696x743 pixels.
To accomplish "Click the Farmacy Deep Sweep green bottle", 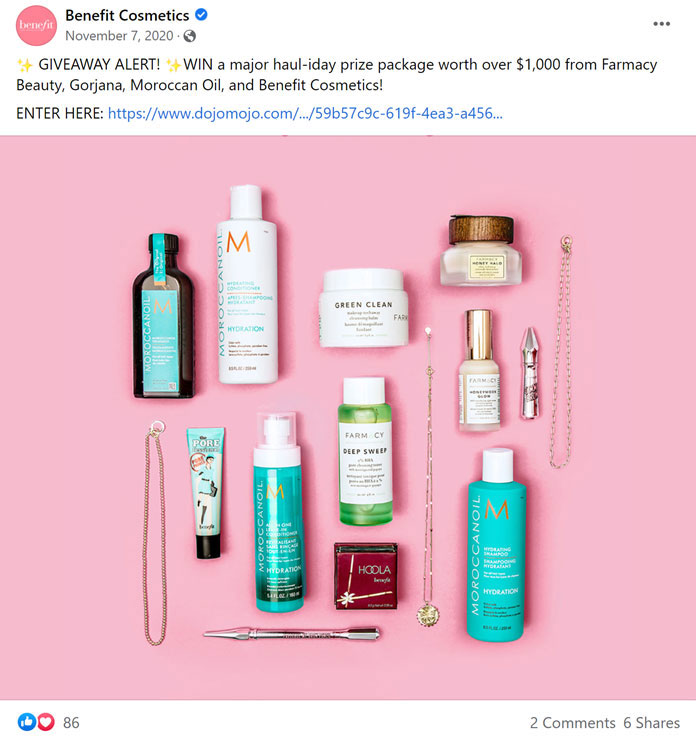I will coord(365,451).
